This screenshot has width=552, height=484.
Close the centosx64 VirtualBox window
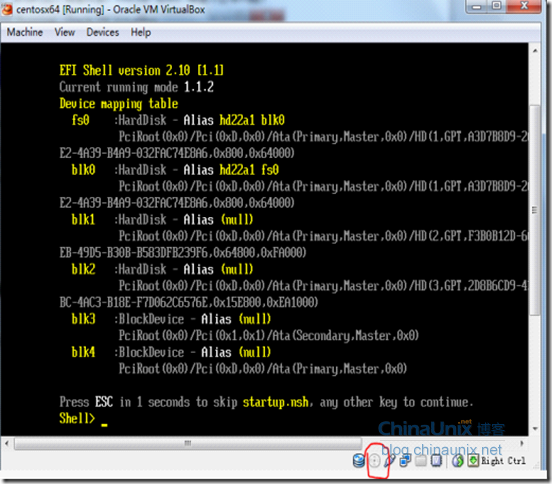point(523,6)
